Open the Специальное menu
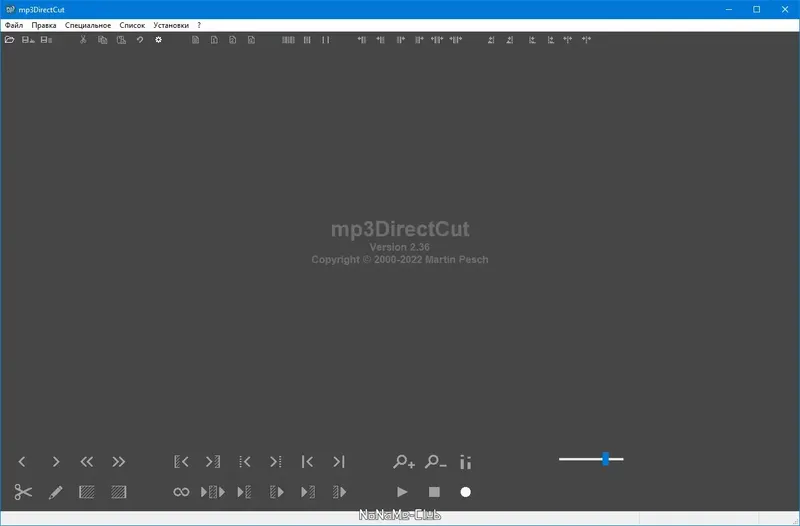This screenshot has height=526, width=800. click(x=88, y=25)
